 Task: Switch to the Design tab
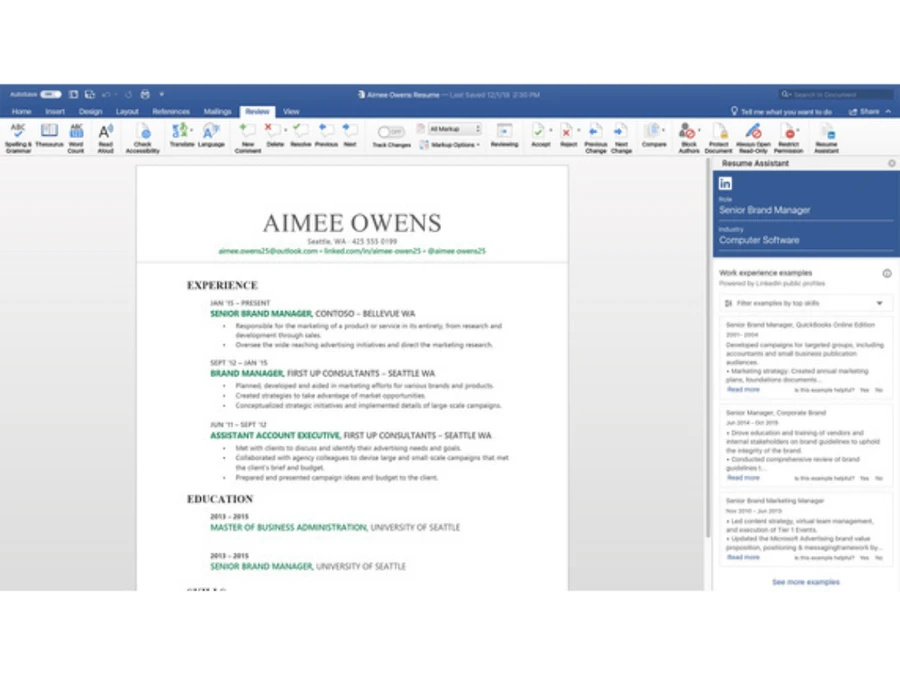(91, 111)
